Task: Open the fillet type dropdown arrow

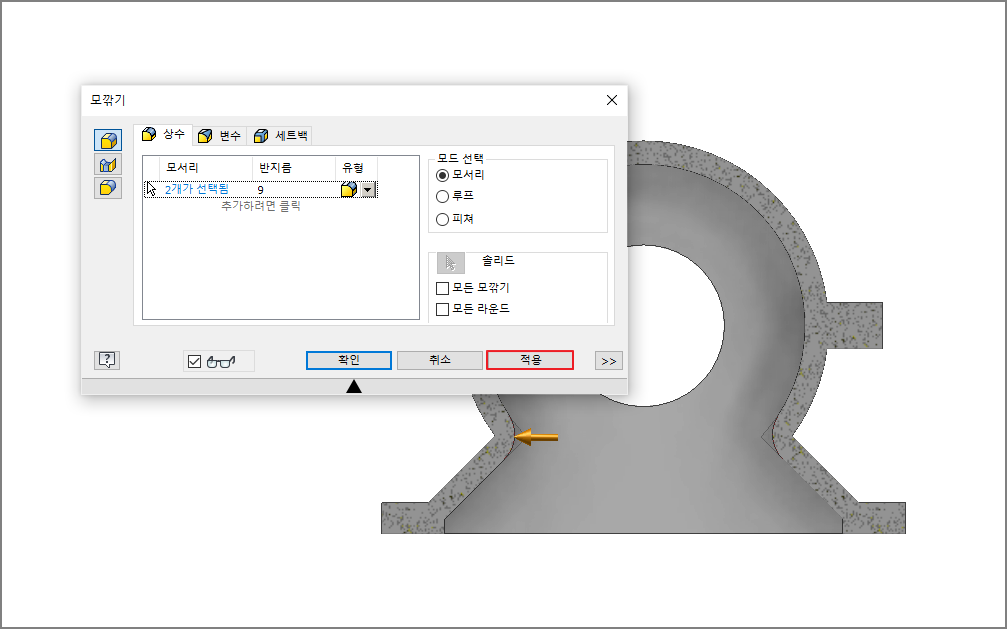Action: pos(368,190)
